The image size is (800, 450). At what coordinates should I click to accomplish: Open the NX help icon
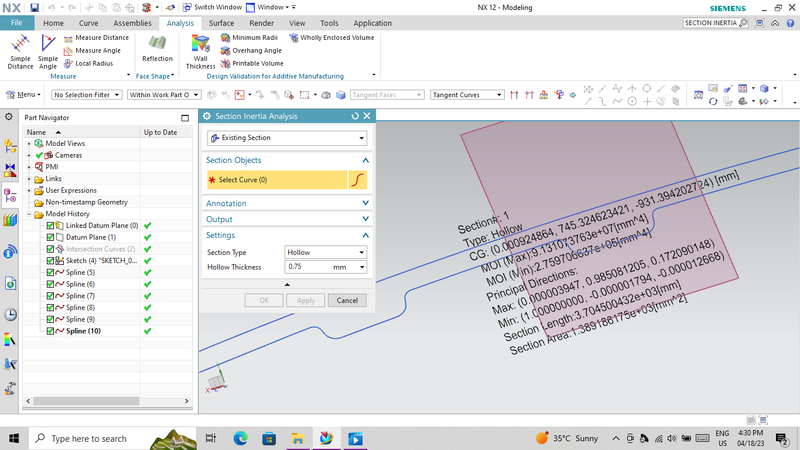pos(790,23)
